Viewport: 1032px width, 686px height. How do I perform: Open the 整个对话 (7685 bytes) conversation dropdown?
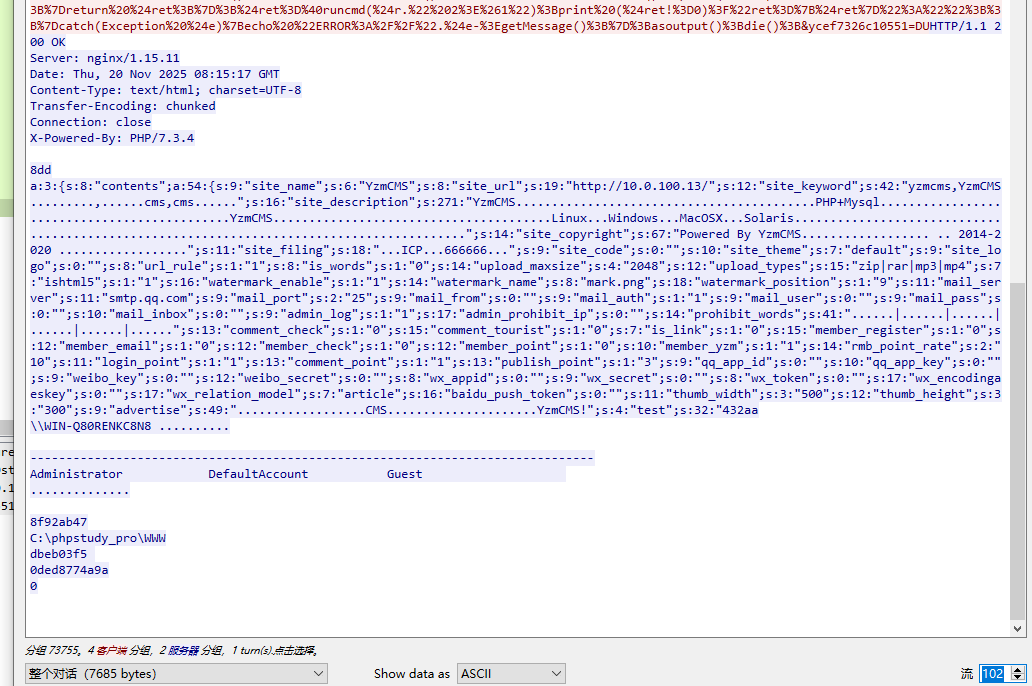coord(175,674)
